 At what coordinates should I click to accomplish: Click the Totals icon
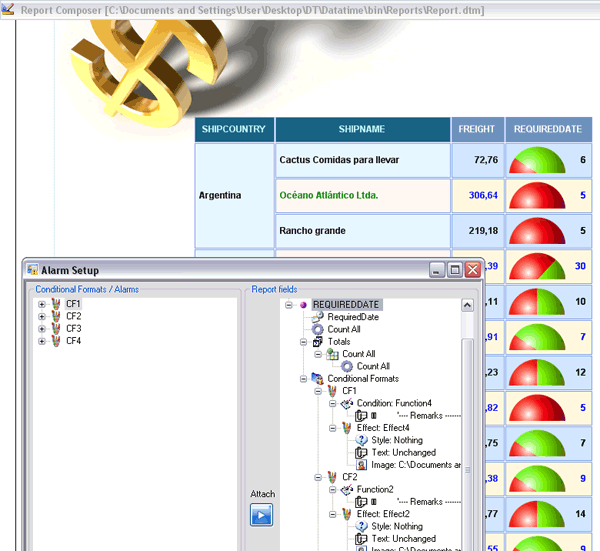[x=318, y=341]
